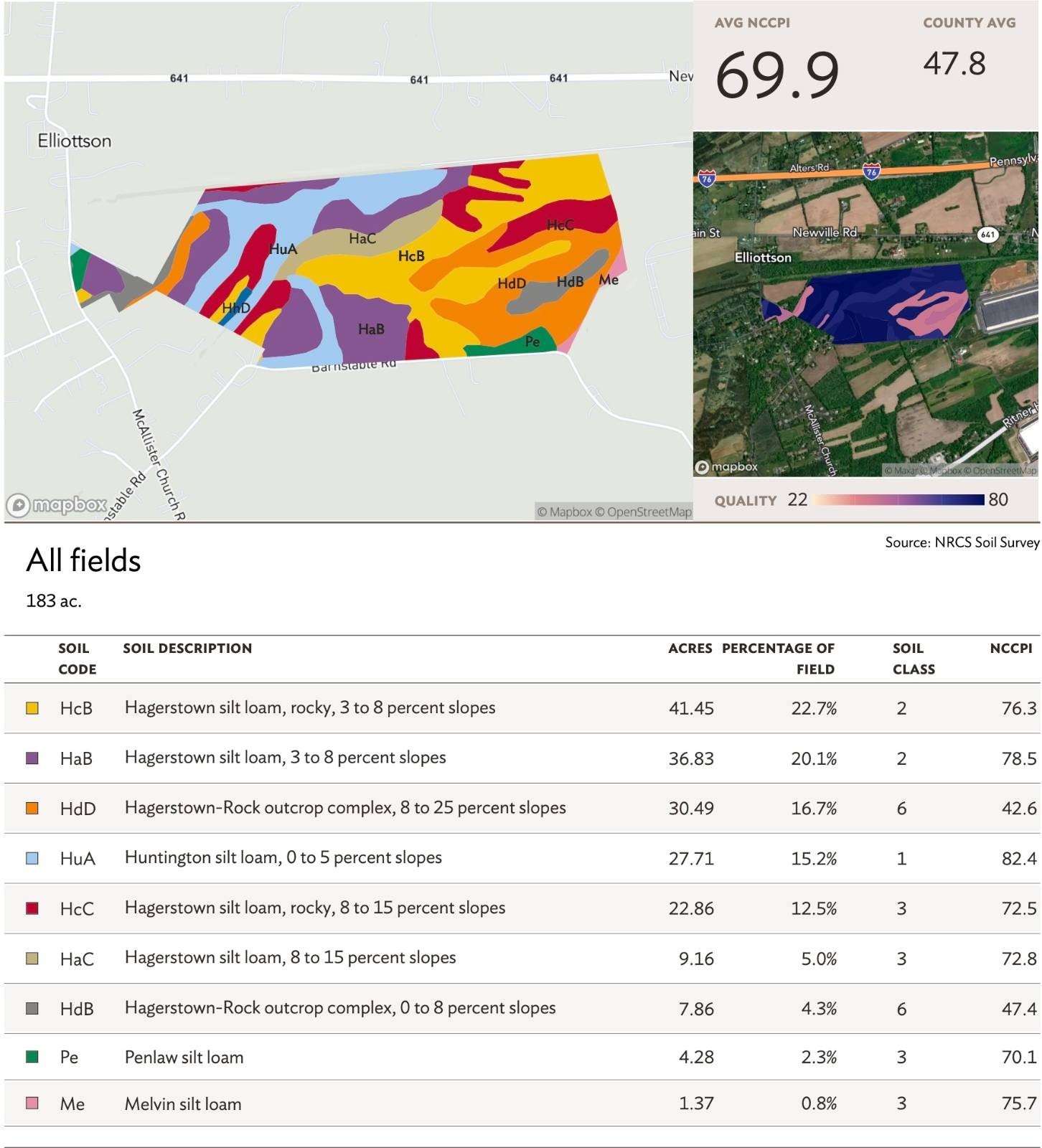
Task: Click the SOIL CLASS column header
Action: 914,659
